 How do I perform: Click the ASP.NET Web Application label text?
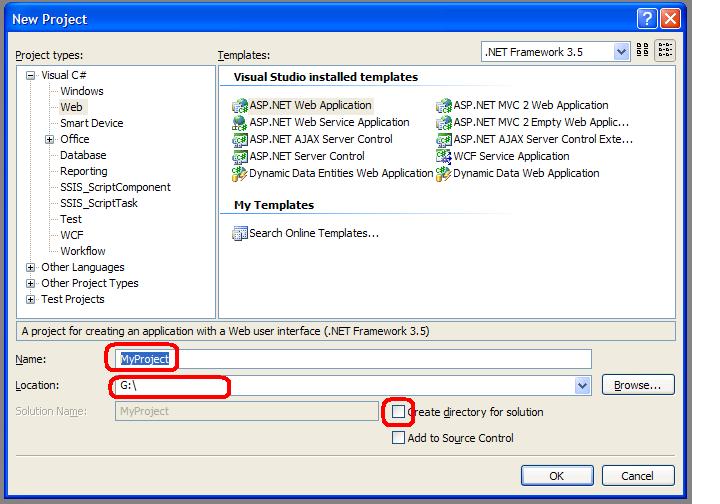point(310,106)
